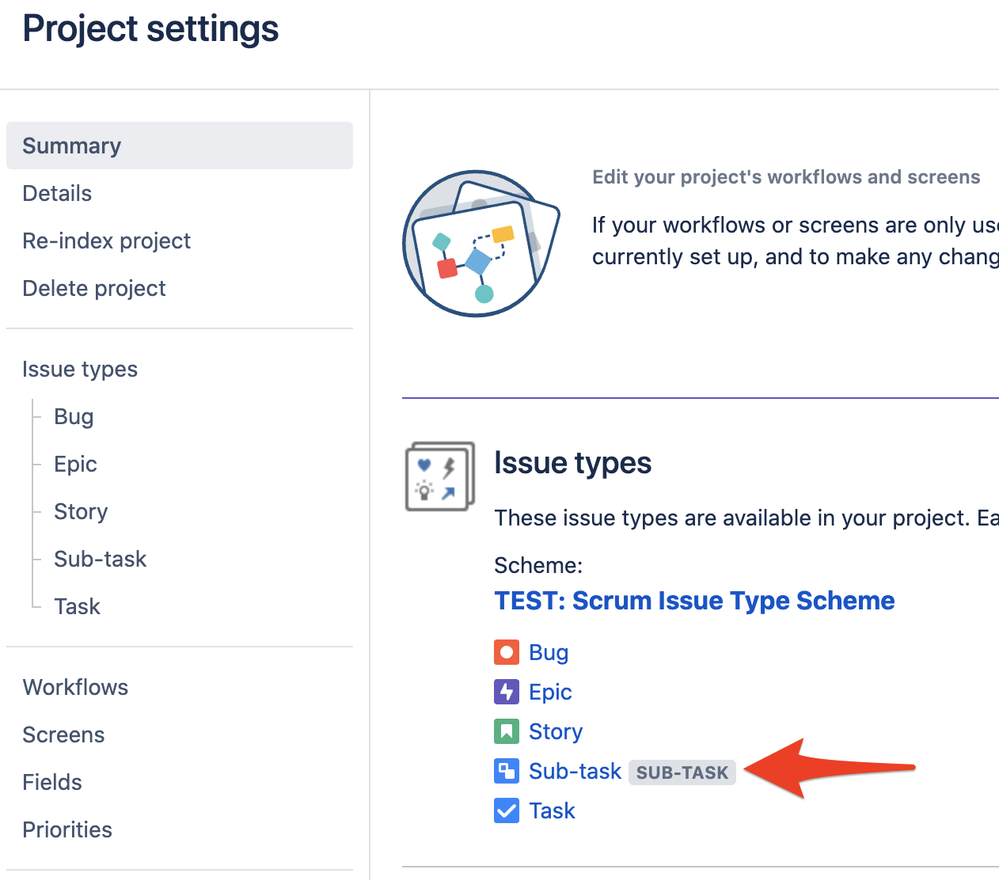Navigate to Priorities settings

(x=68, y=829)
